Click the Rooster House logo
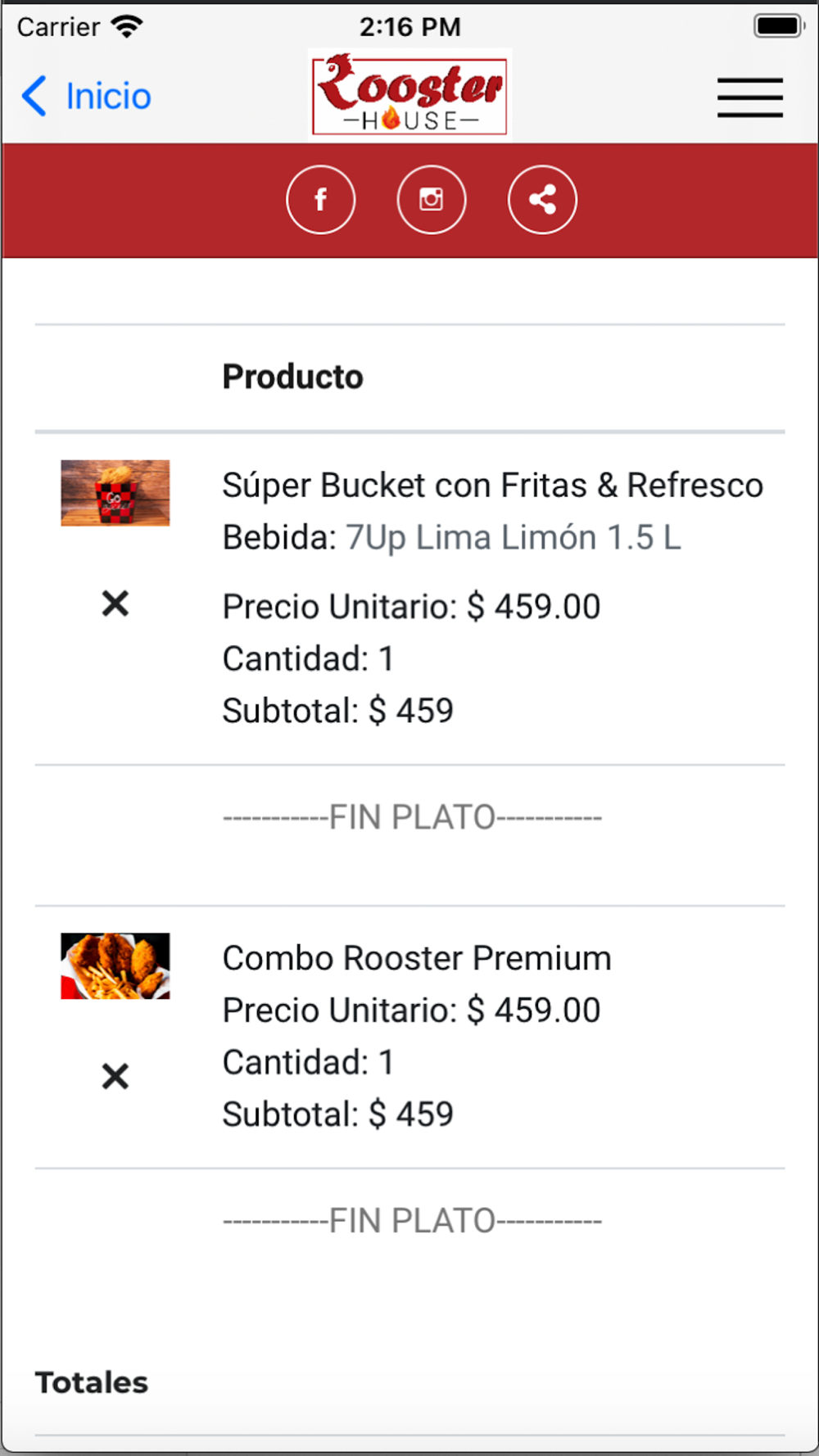The height and width of the screenshot is (1456, 819). click(410, 94)
